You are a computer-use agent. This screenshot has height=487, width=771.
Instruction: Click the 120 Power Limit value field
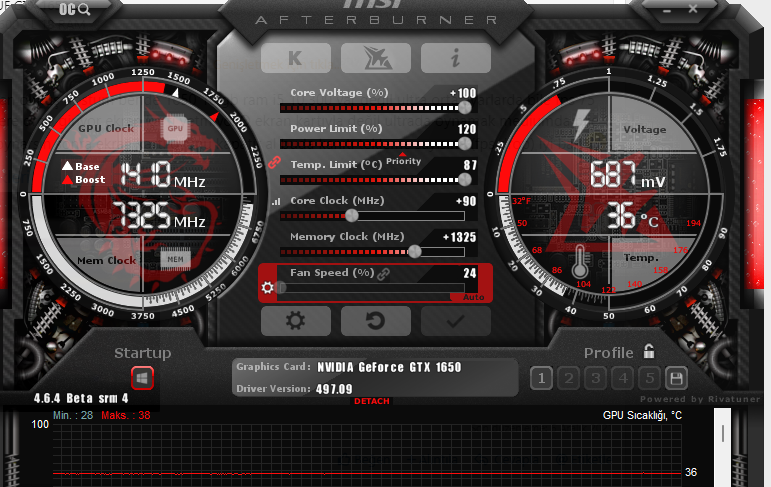(467, 129)
